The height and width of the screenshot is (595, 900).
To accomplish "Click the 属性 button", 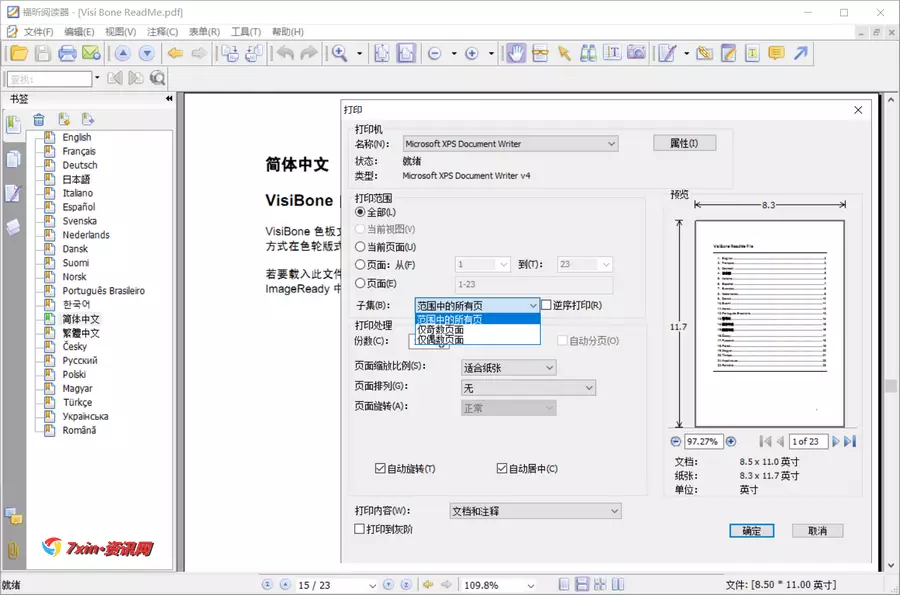I will 684,143.
